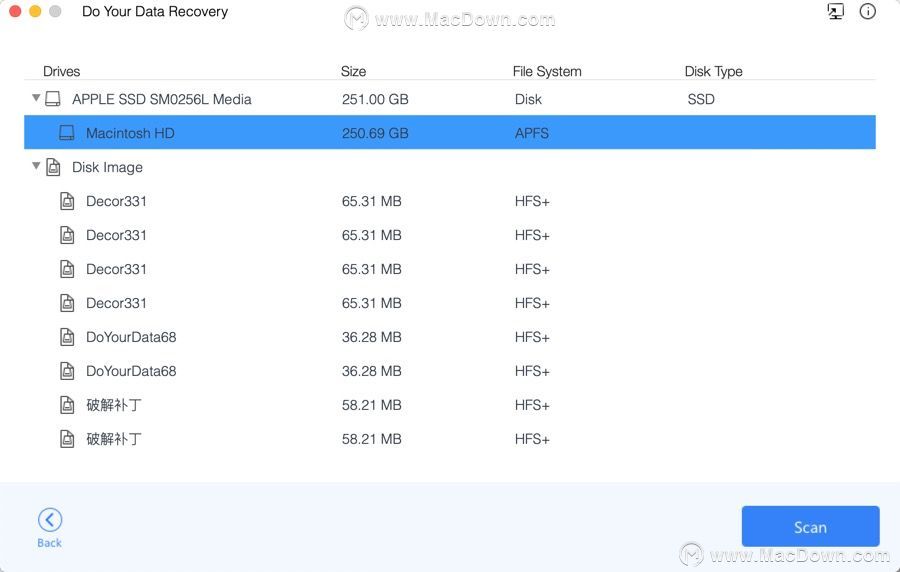Sort by the Size column header
Screen dimensions: 900x572
(353, 71)
